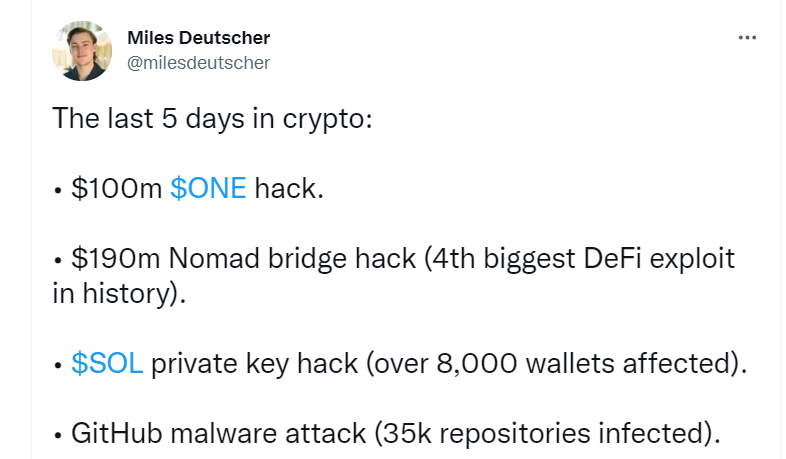Follow the $ONE cashtag link
The image size is (786, 459).
208,188
